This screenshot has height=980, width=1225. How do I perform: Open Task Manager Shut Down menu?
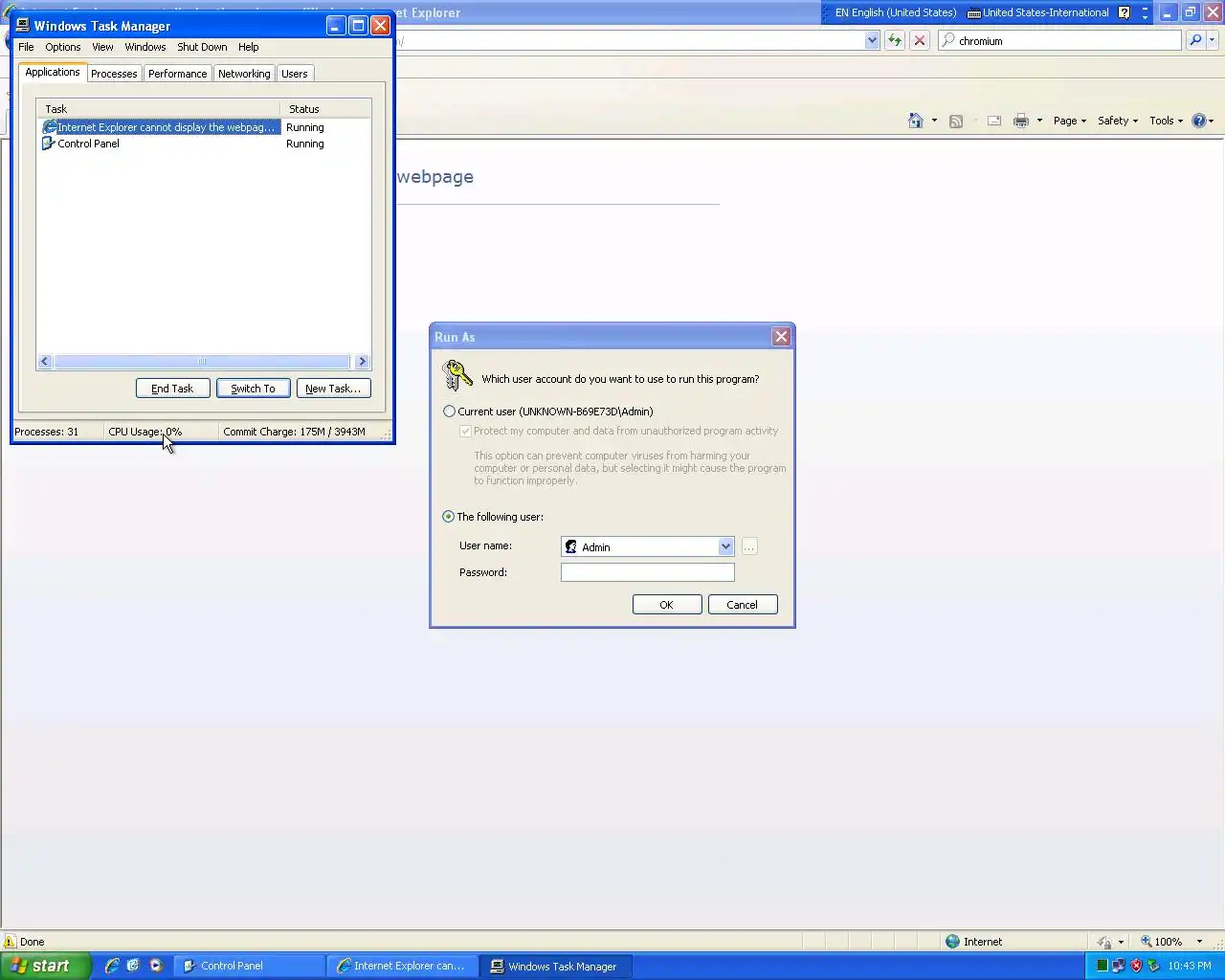coord(202,47)
